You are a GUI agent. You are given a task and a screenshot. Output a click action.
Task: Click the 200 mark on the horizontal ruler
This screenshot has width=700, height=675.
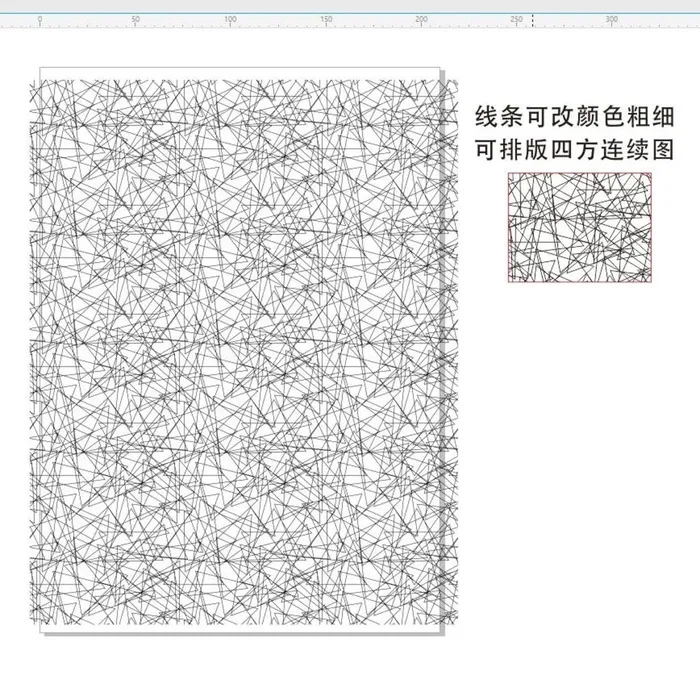[420, 20]
